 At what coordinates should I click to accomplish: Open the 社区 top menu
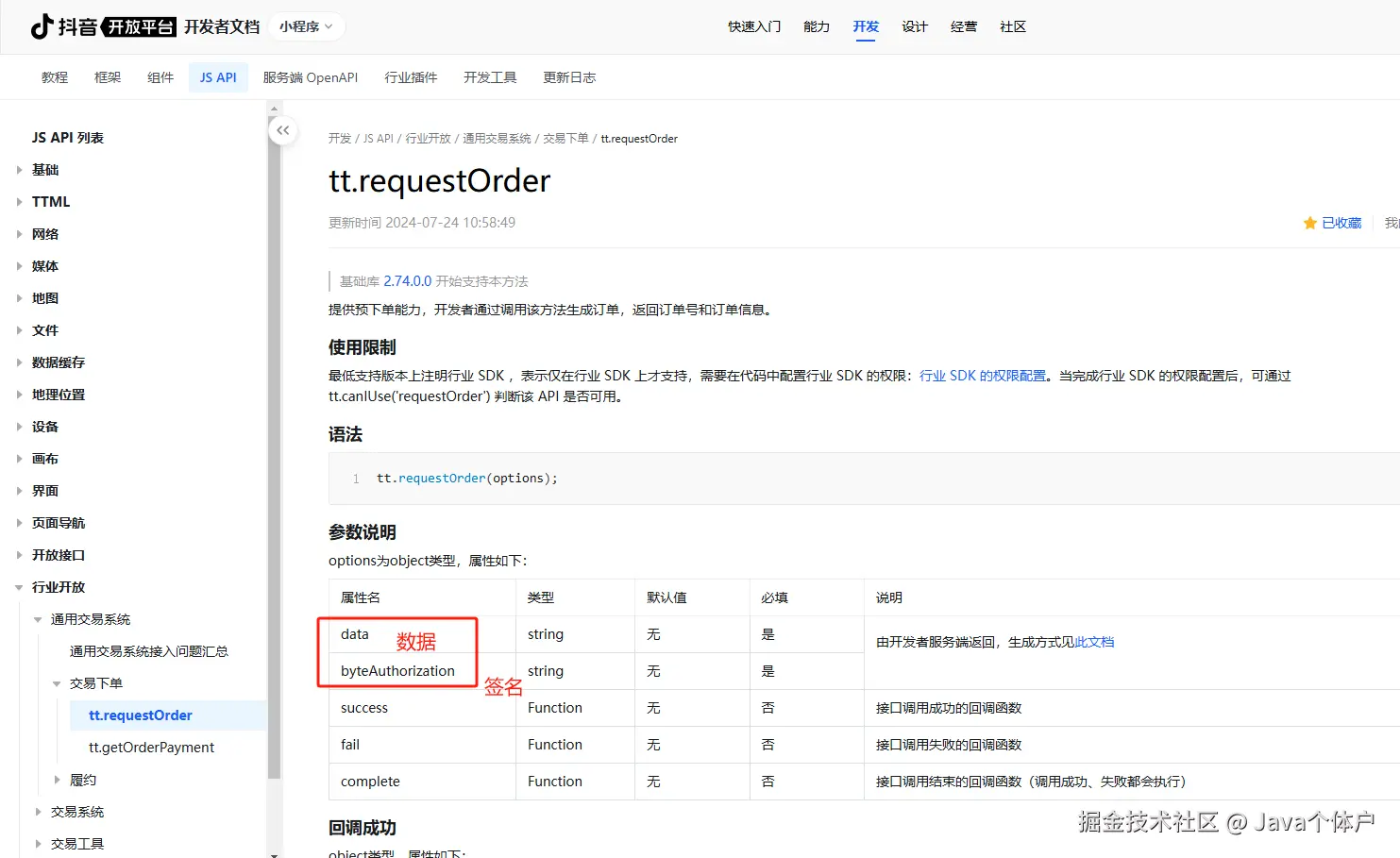[x=1013, y=26]
